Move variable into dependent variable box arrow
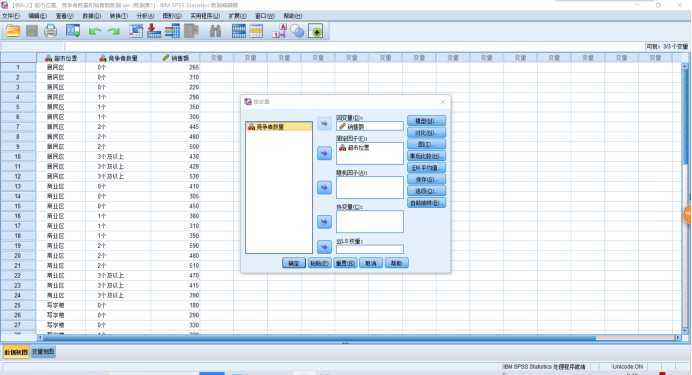The width and height of the screenshot is (692, 375). [324, 124]
